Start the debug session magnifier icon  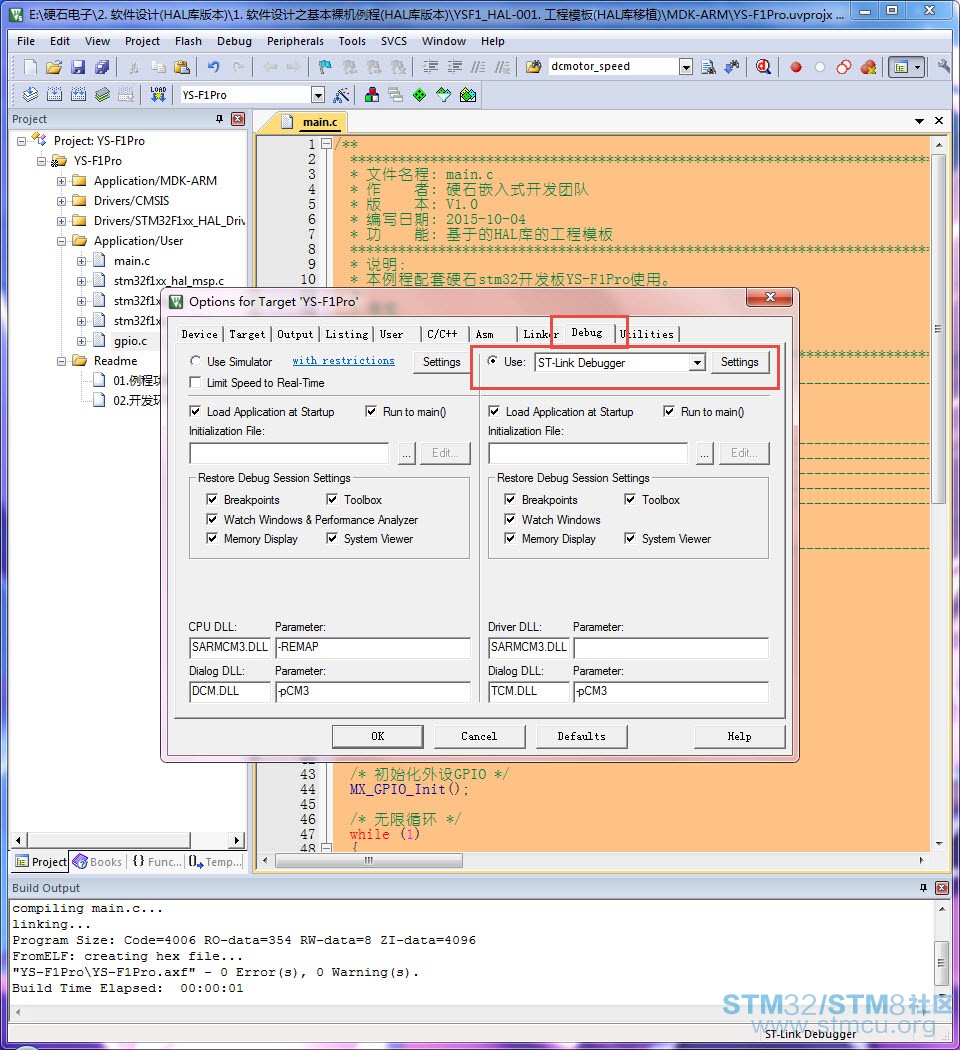point(763,66)
